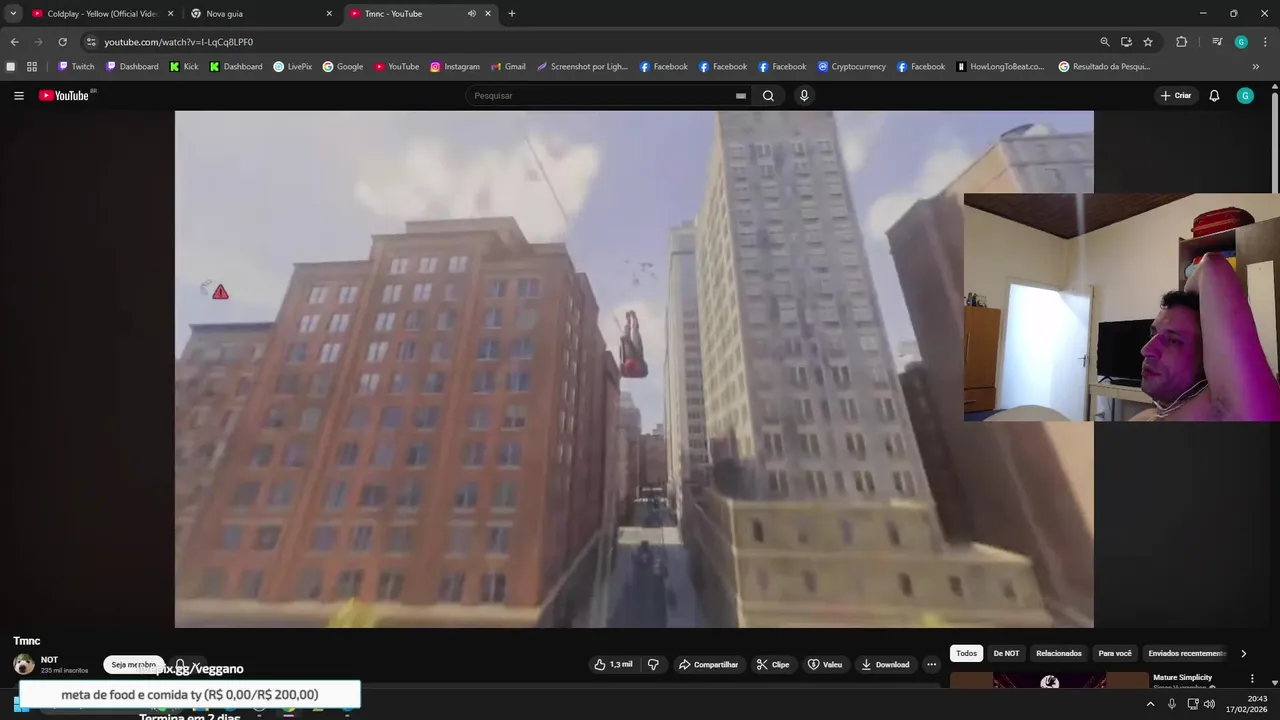Click the YouTube search magnifier button

coord(768,96)
